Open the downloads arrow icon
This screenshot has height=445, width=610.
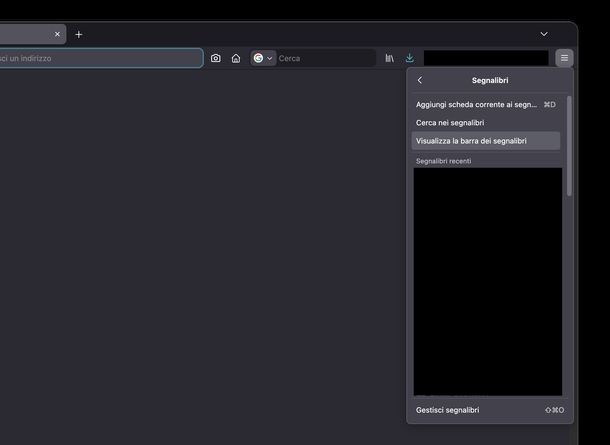coord(410,58)
